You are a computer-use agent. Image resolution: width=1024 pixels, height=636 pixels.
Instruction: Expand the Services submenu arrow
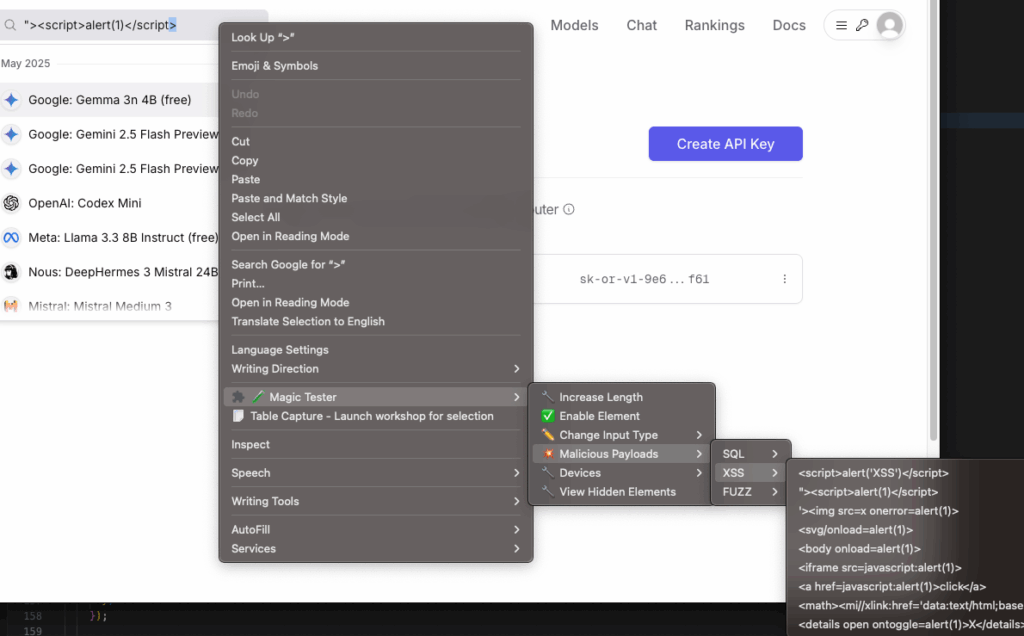tap(517, 549)
